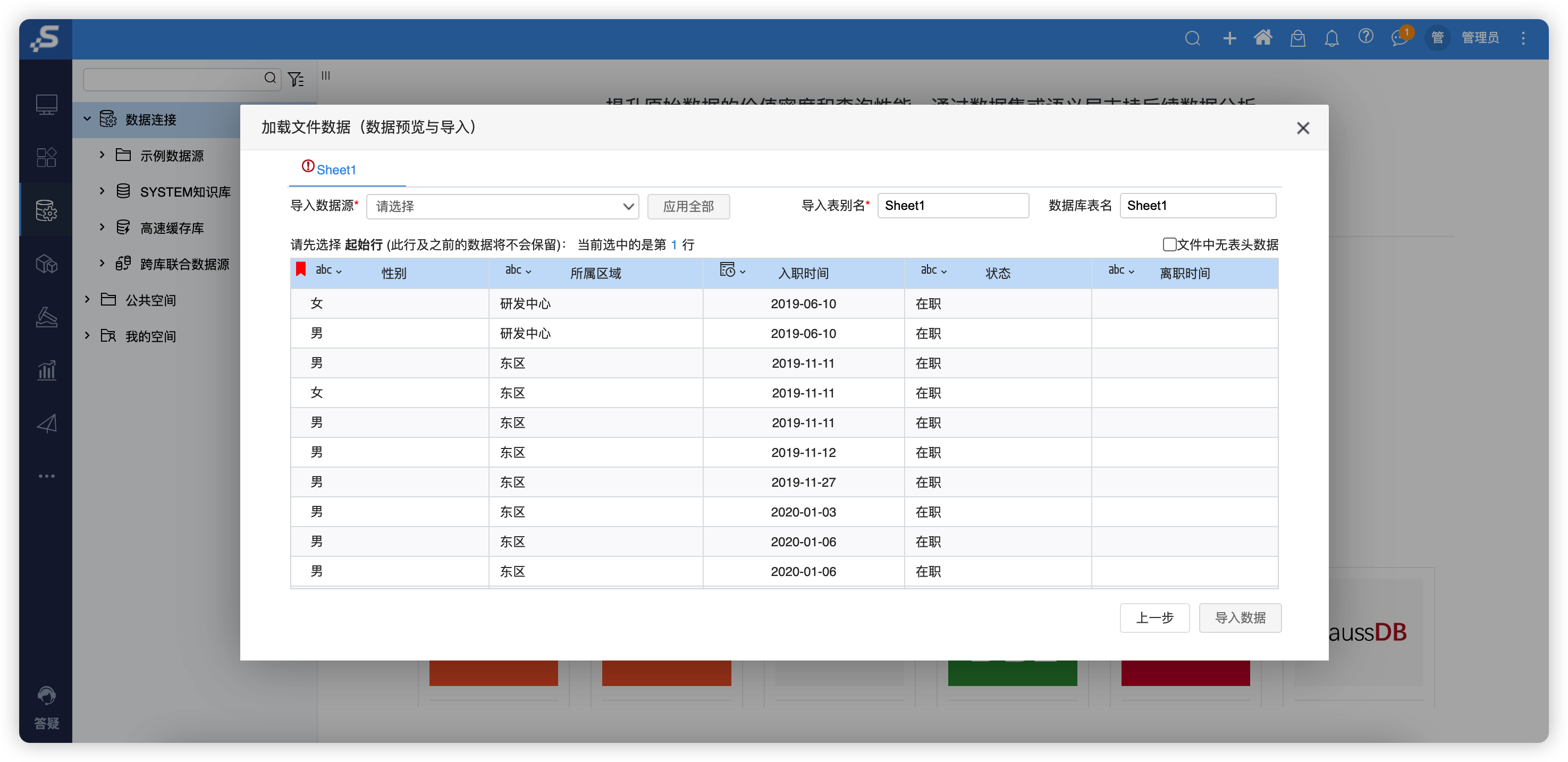
Task: Expand the 示例数据源 tree node
Action: tap(102, 155)
